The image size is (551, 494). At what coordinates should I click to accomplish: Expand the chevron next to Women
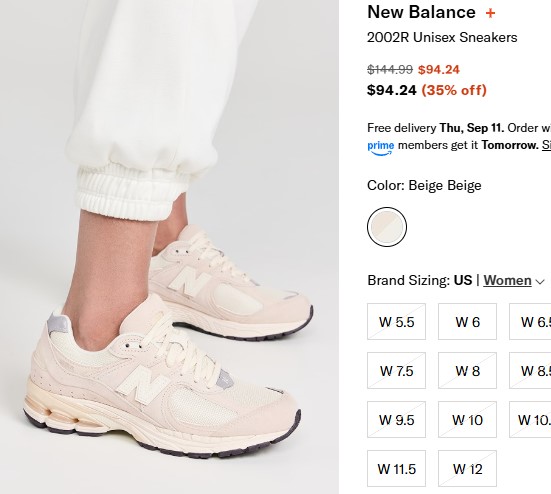pyautogui.click(x=540, y=281)
